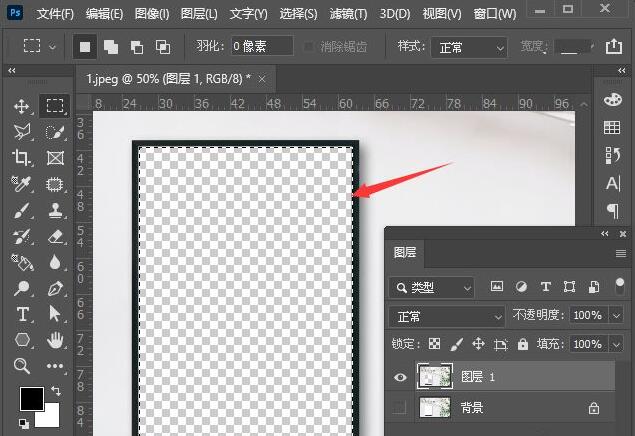
Task: Open the 滤镜(T) menu
Action: pyautogui.click(x=348, y=14)
